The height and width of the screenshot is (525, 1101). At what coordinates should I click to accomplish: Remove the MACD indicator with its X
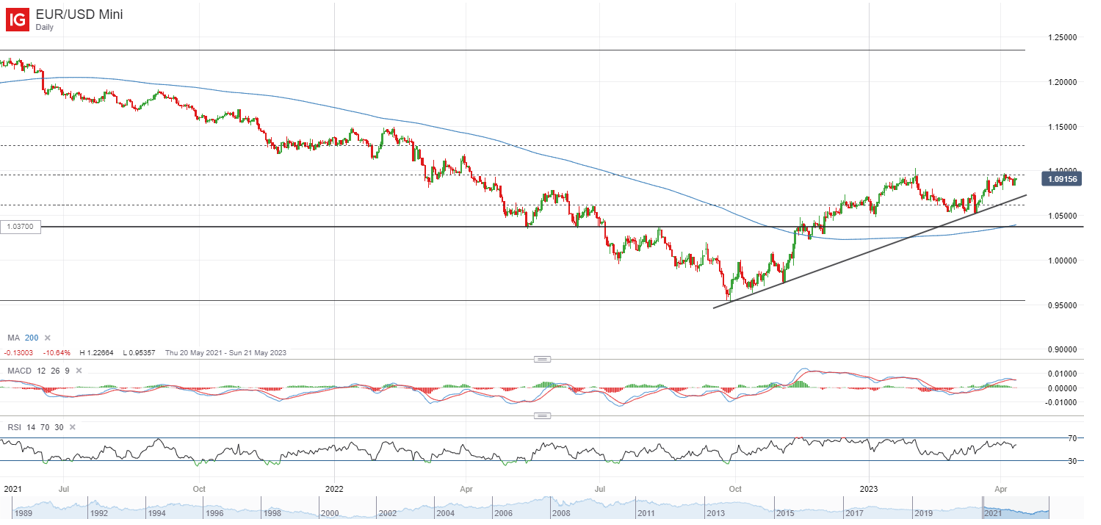tap(78, 371)
